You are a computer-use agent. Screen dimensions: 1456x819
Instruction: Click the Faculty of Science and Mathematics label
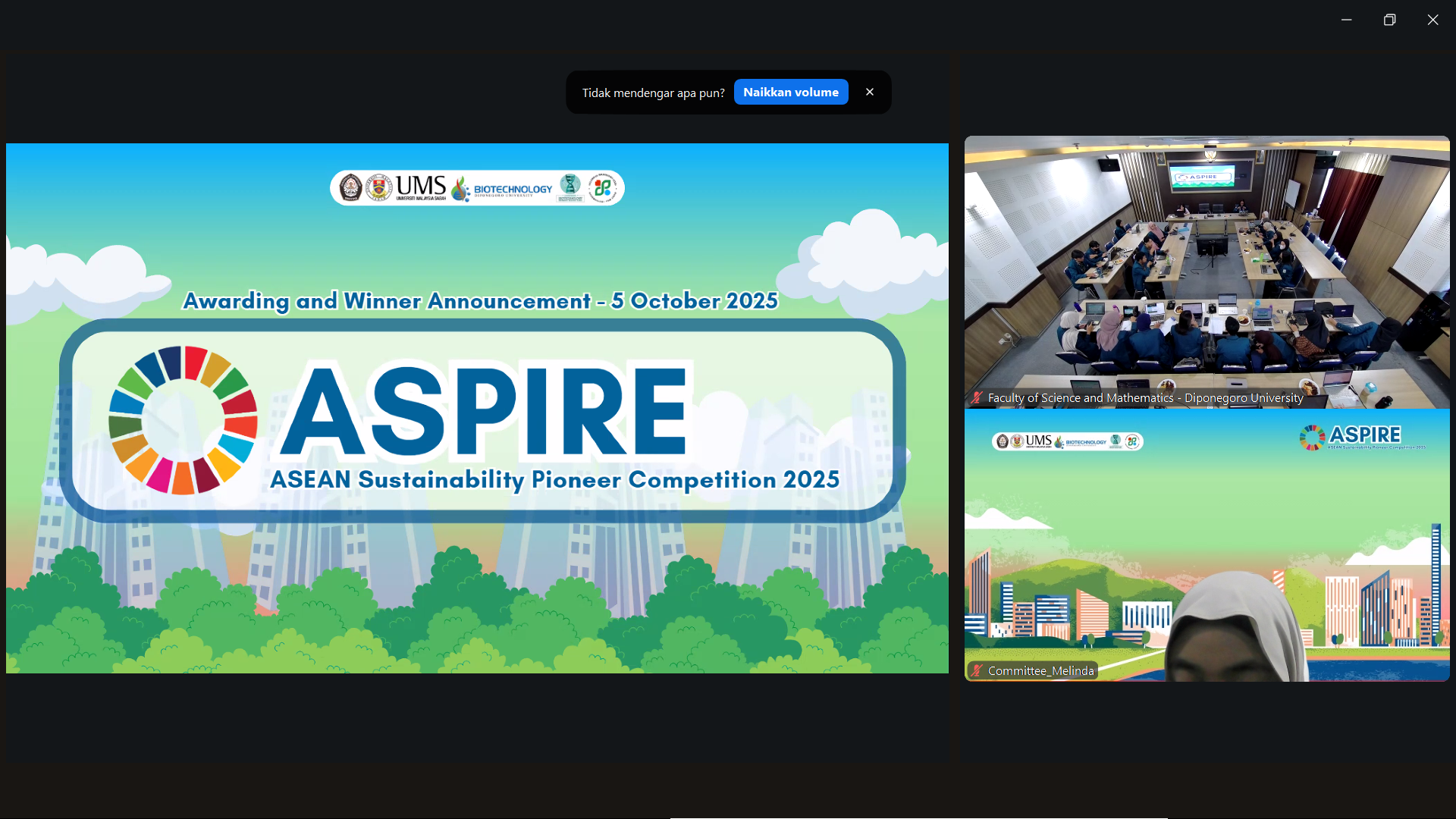coord(1145,397)
